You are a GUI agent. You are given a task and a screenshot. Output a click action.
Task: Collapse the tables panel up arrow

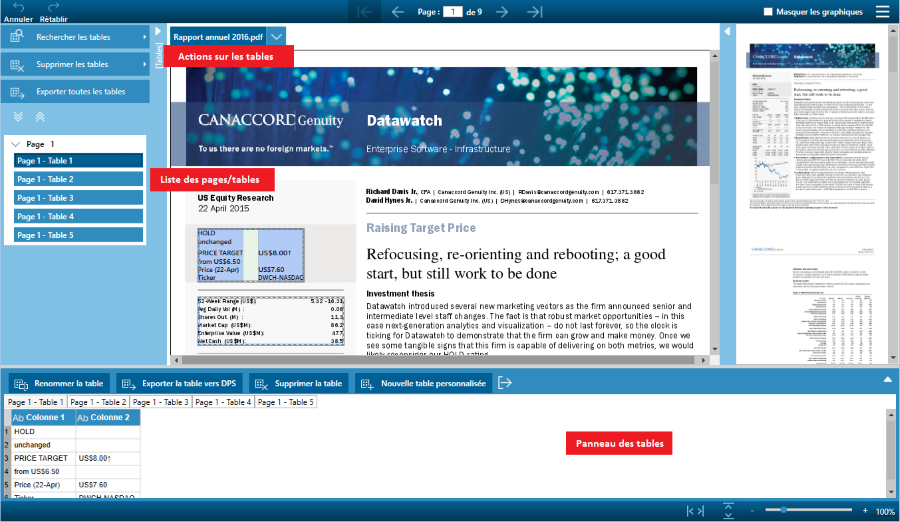[887, 380]
